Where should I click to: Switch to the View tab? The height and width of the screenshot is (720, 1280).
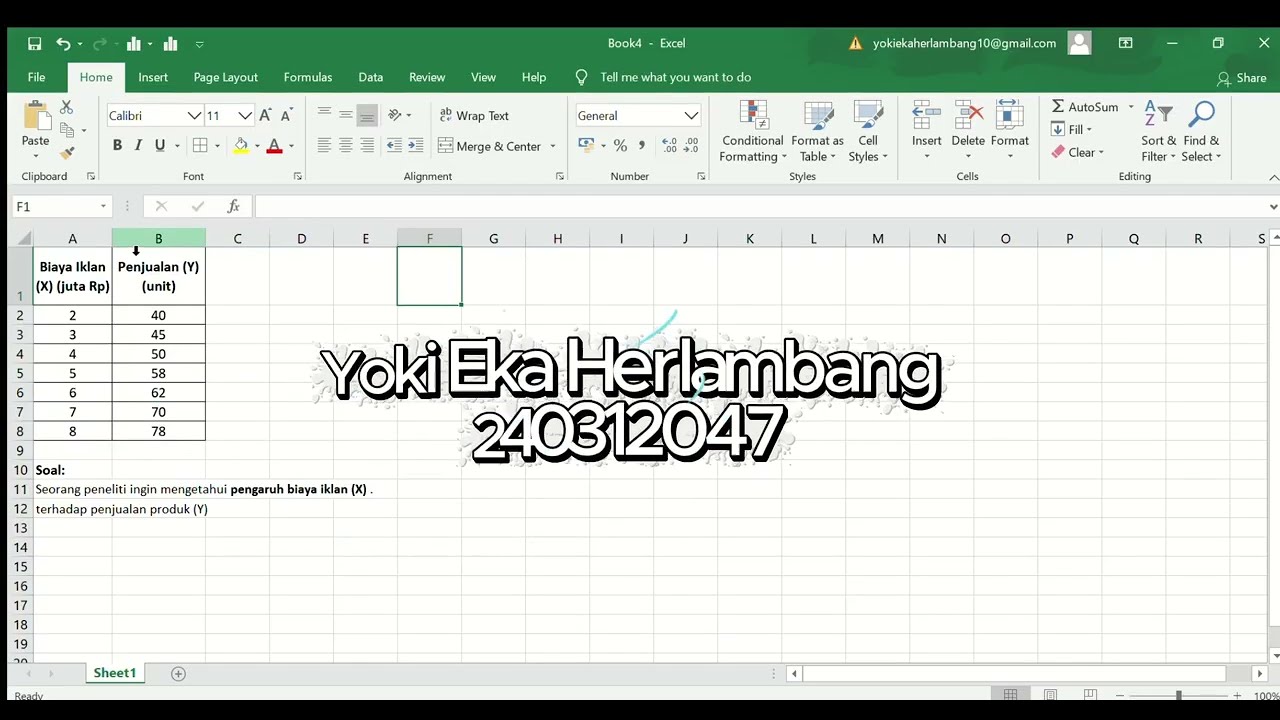[x=483, y=77]
